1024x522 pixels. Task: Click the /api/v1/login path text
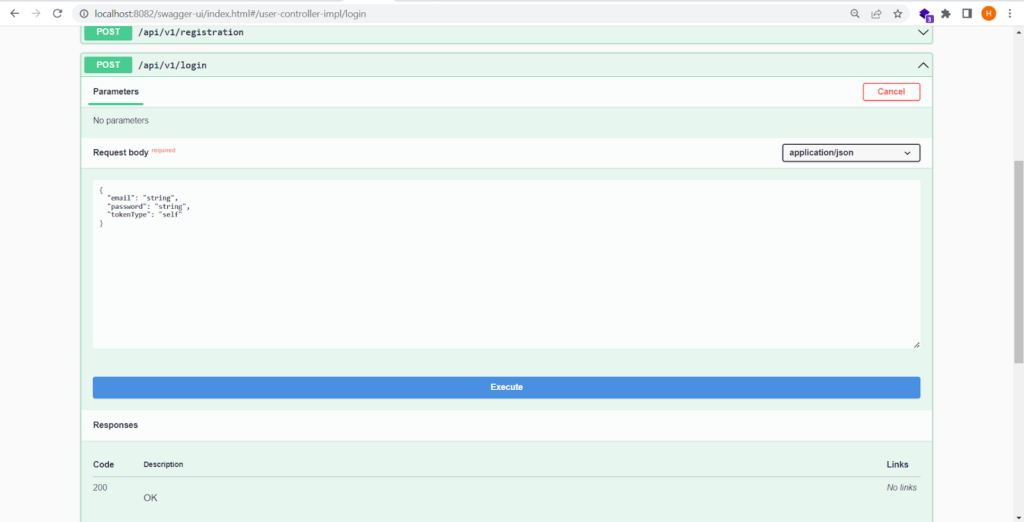coord(172,65)
